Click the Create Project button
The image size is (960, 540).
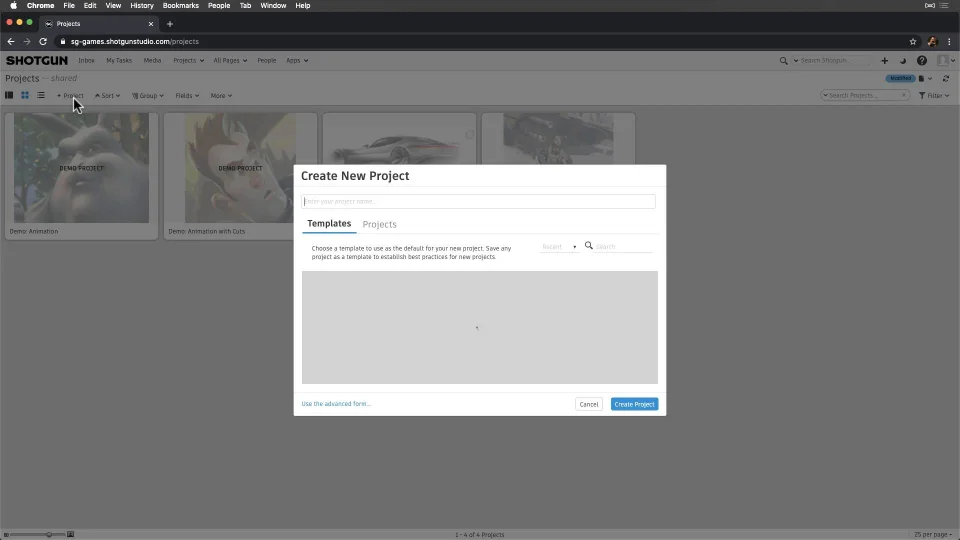pos(634,404)
